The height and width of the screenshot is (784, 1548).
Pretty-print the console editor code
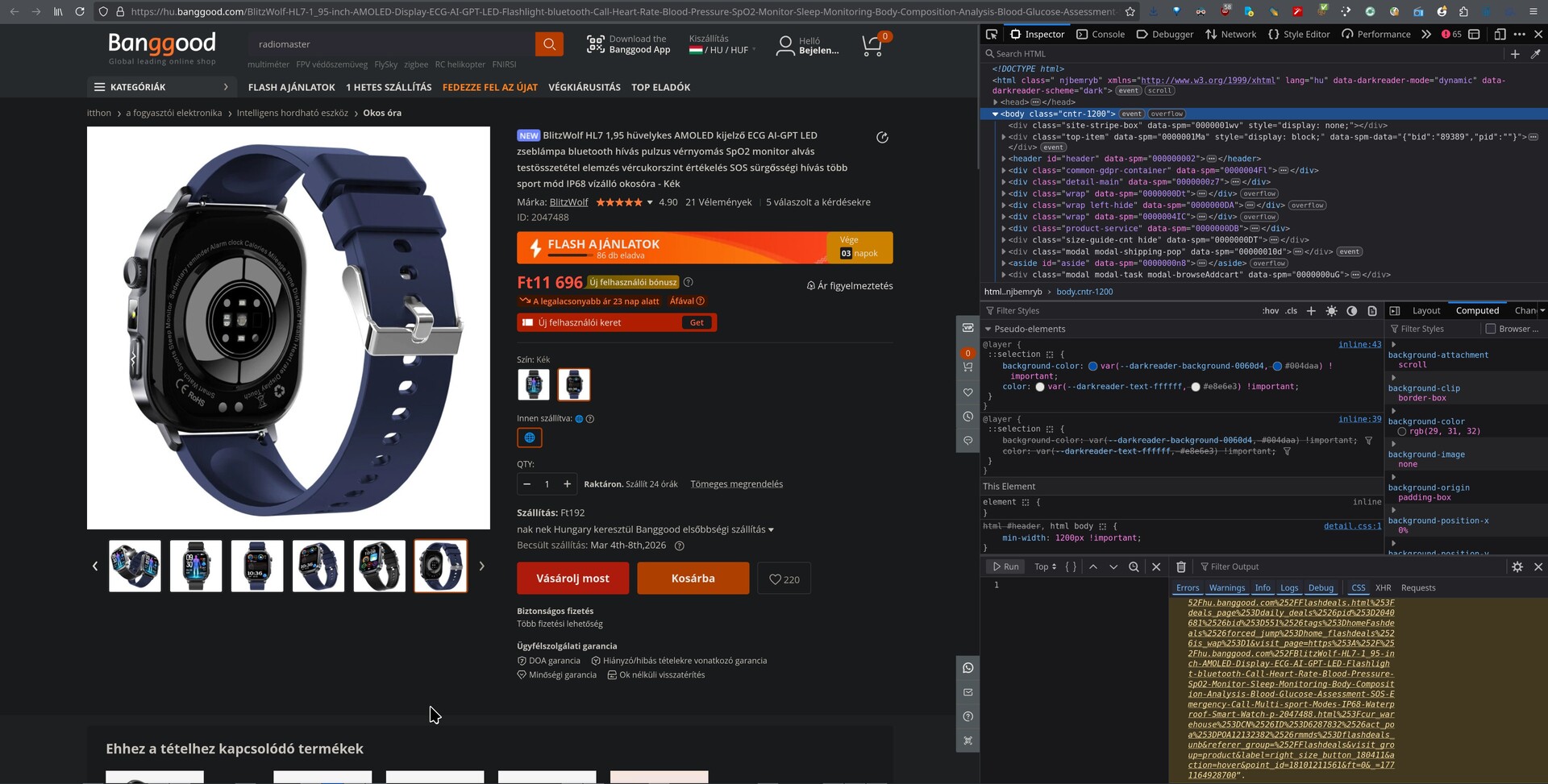[x=1071, y=567]
